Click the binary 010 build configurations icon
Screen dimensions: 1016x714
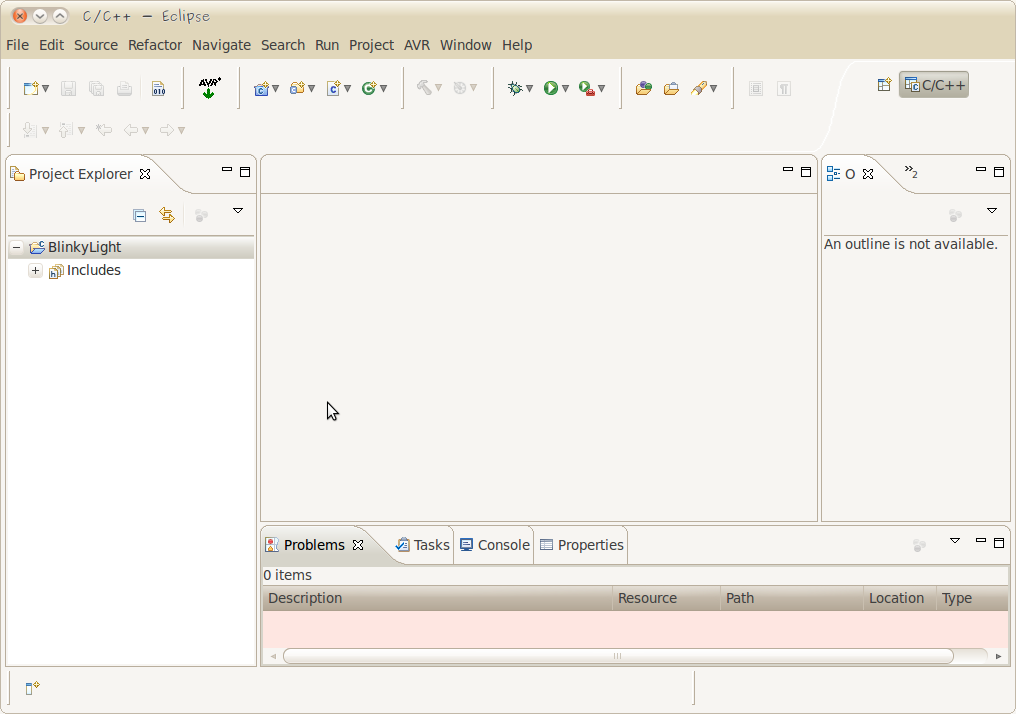[159, 88]
